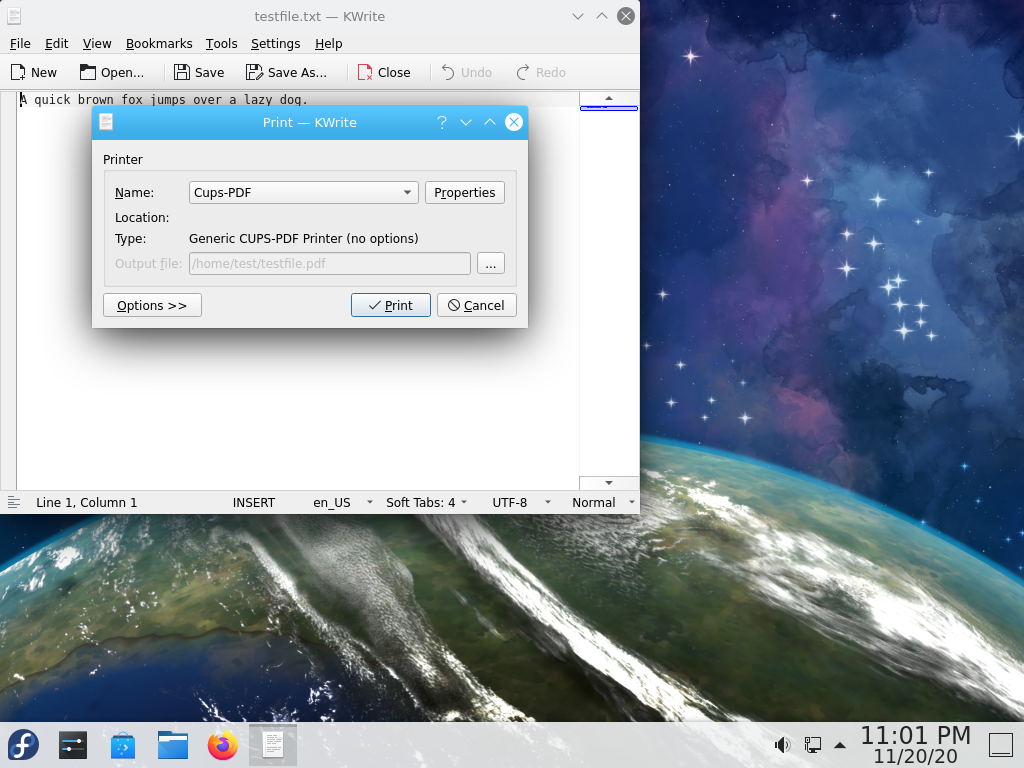Click the Save As... toolbar button
Viewport: 1024px width, 768px height.
pyautogui.click(x=286, y=72)
